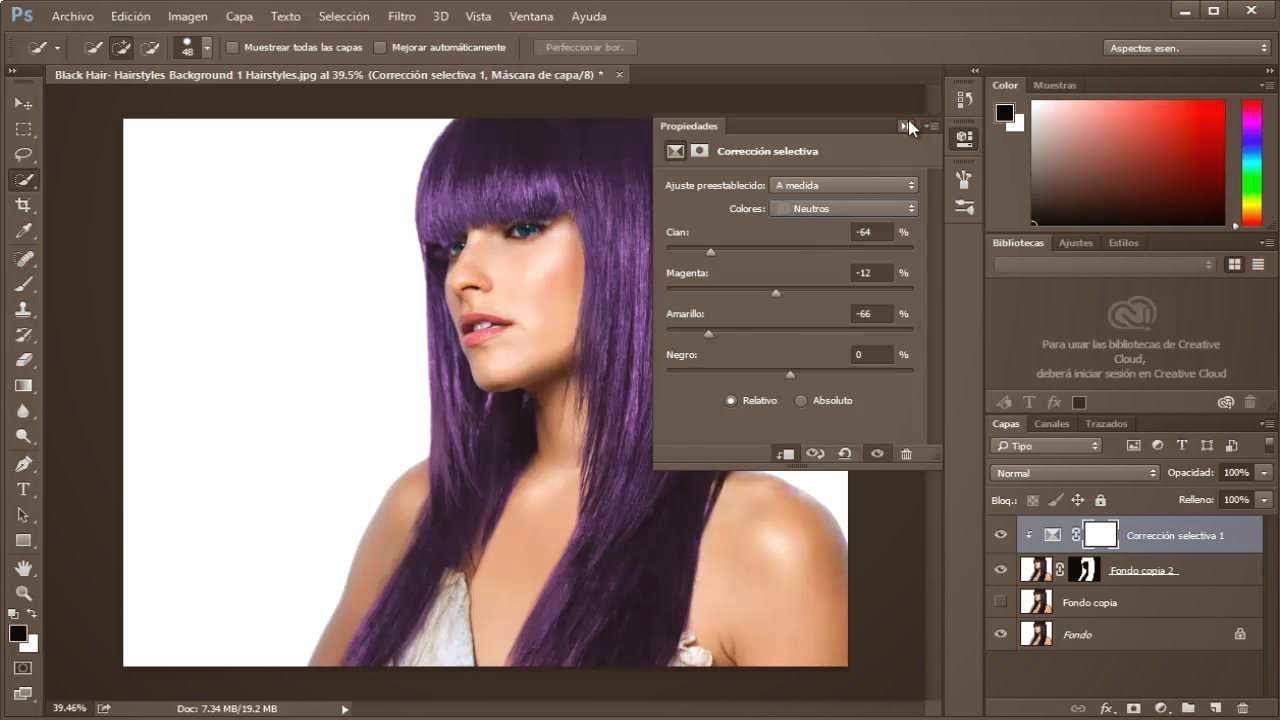1280x720 pixels.
Task: Select the Absoluto radio button
Action: [801, 401]
